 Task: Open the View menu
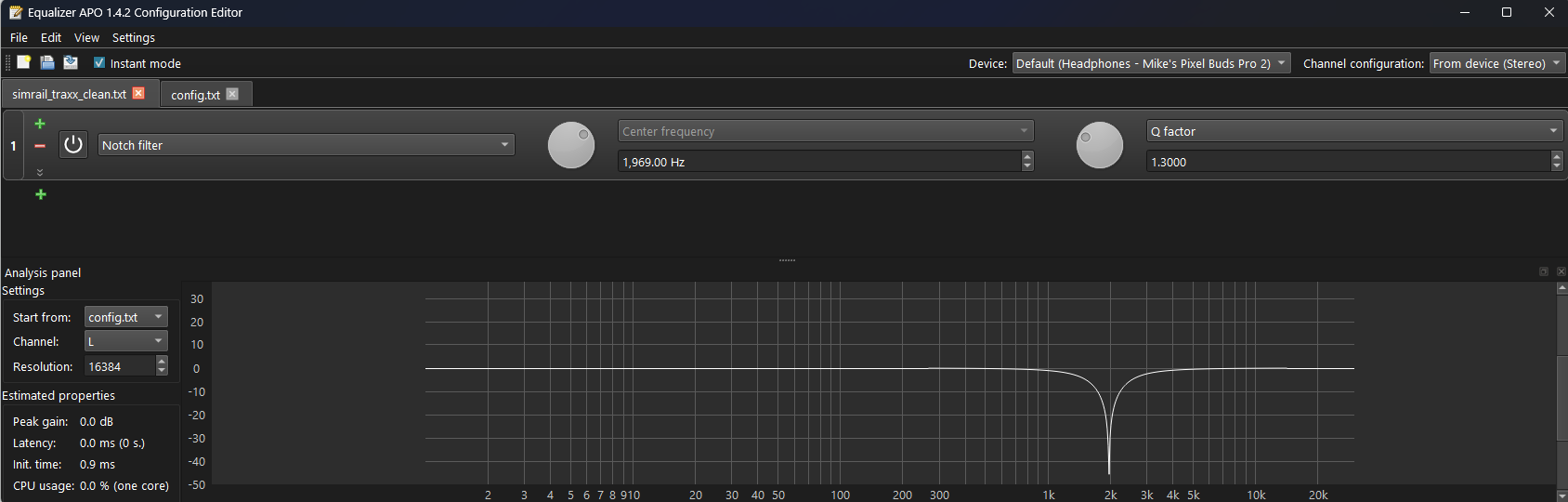point(86,37)
